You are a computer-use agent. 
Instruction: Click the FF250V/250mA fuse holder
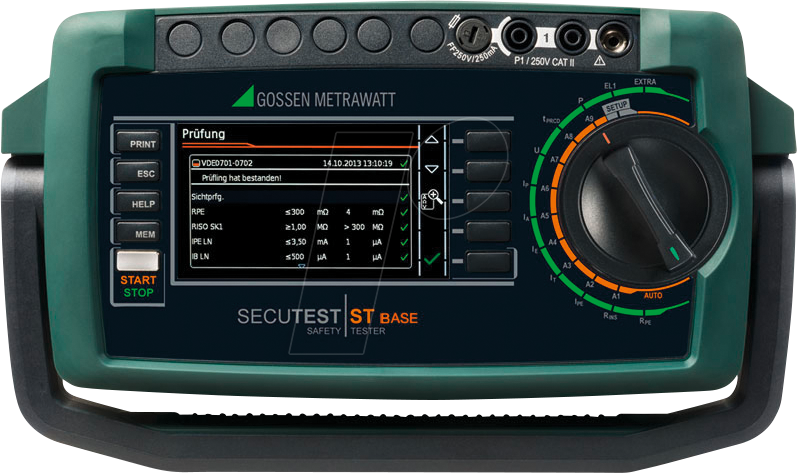click(x=473, y=35)
